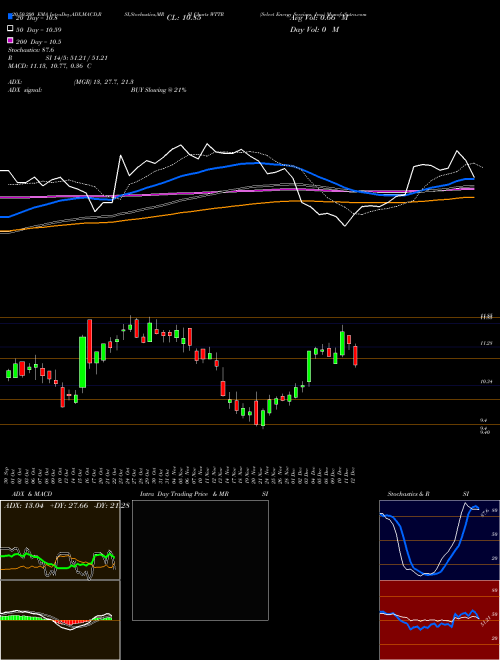The width and height of the screenshot is (500, 660).
Task: Click the red RSI chart panel
Action: [439, 620]
